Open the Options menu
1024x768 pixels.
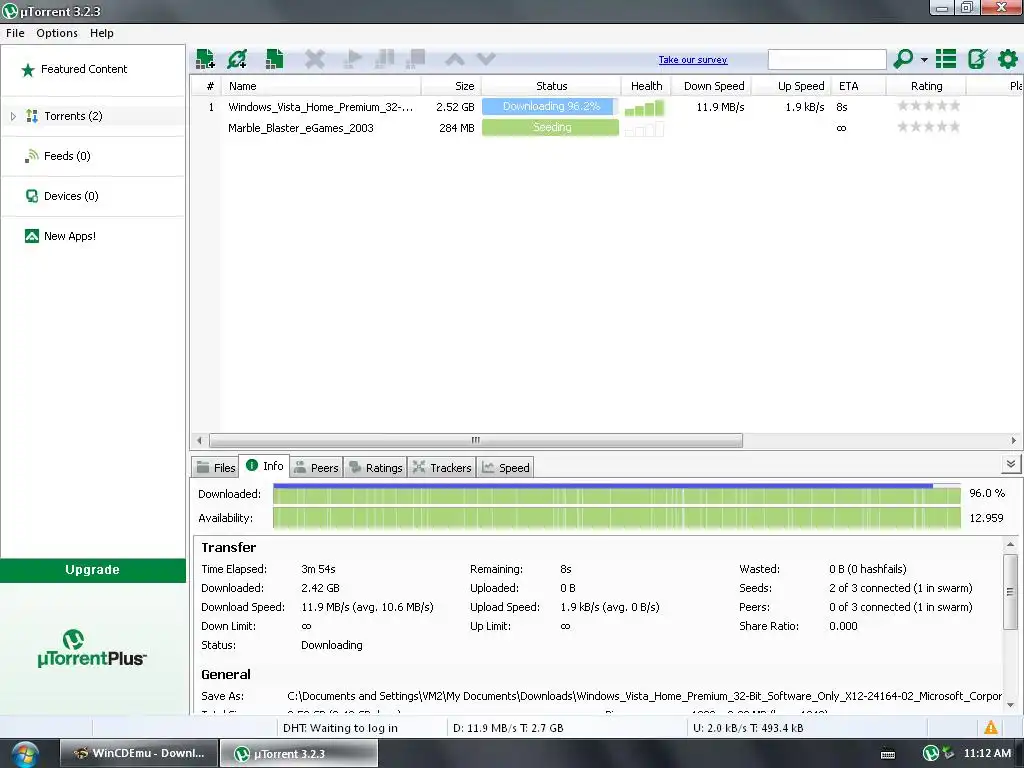[x=57, y=33]
